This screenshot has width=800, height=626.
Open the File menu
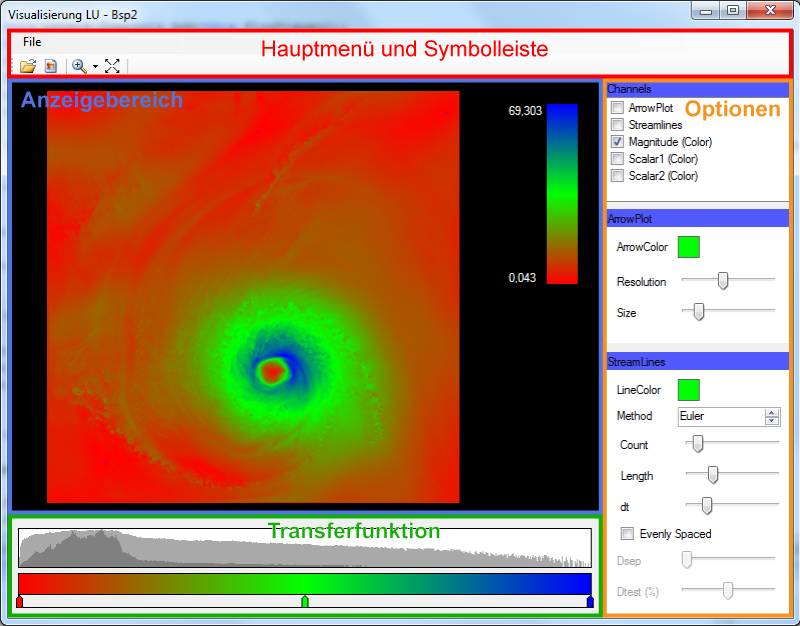pyautogui.click(x=32, y=42)
